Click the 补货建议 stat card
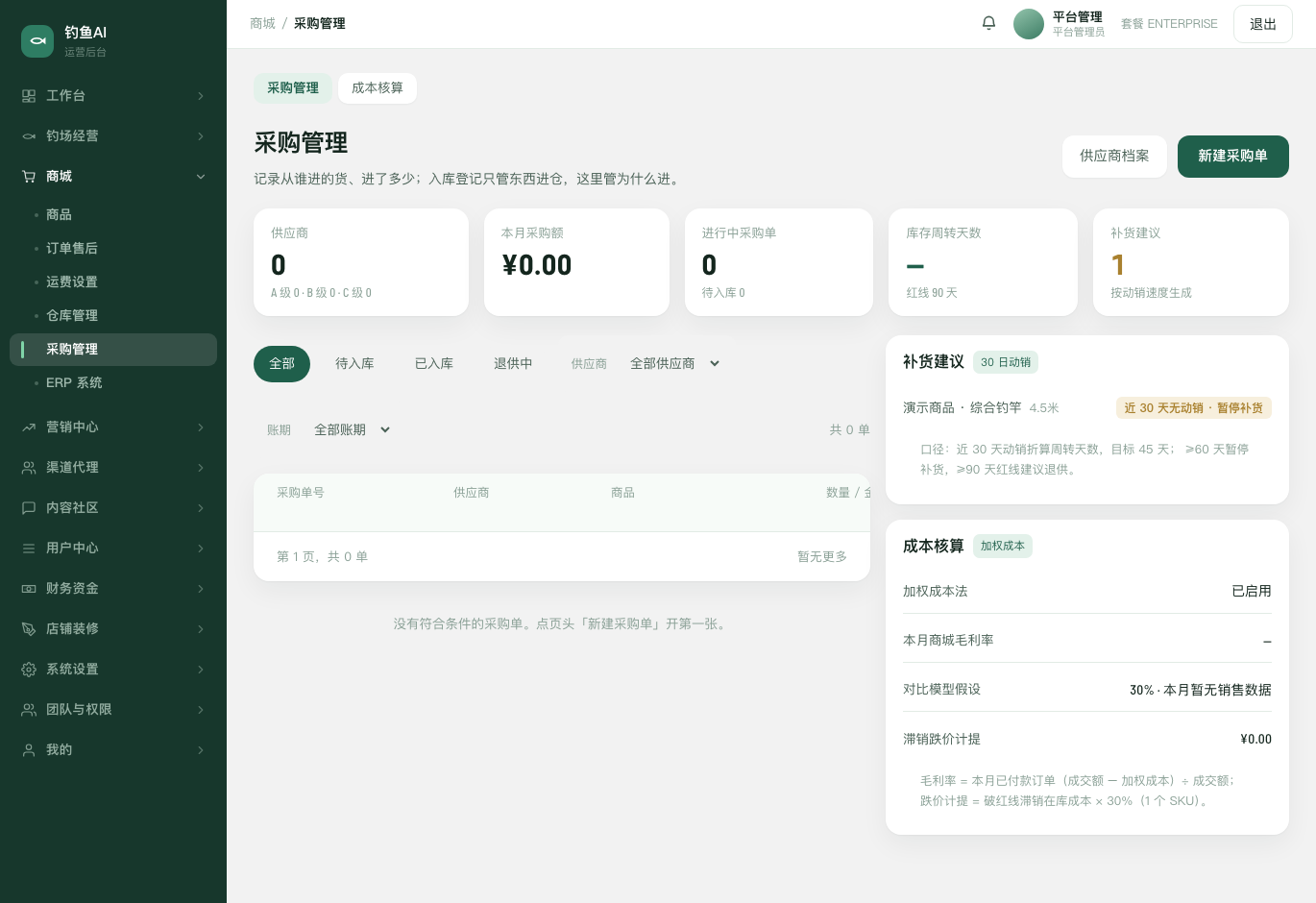The width and height of the screenshot is (1316, 903). coord(1191,262)
